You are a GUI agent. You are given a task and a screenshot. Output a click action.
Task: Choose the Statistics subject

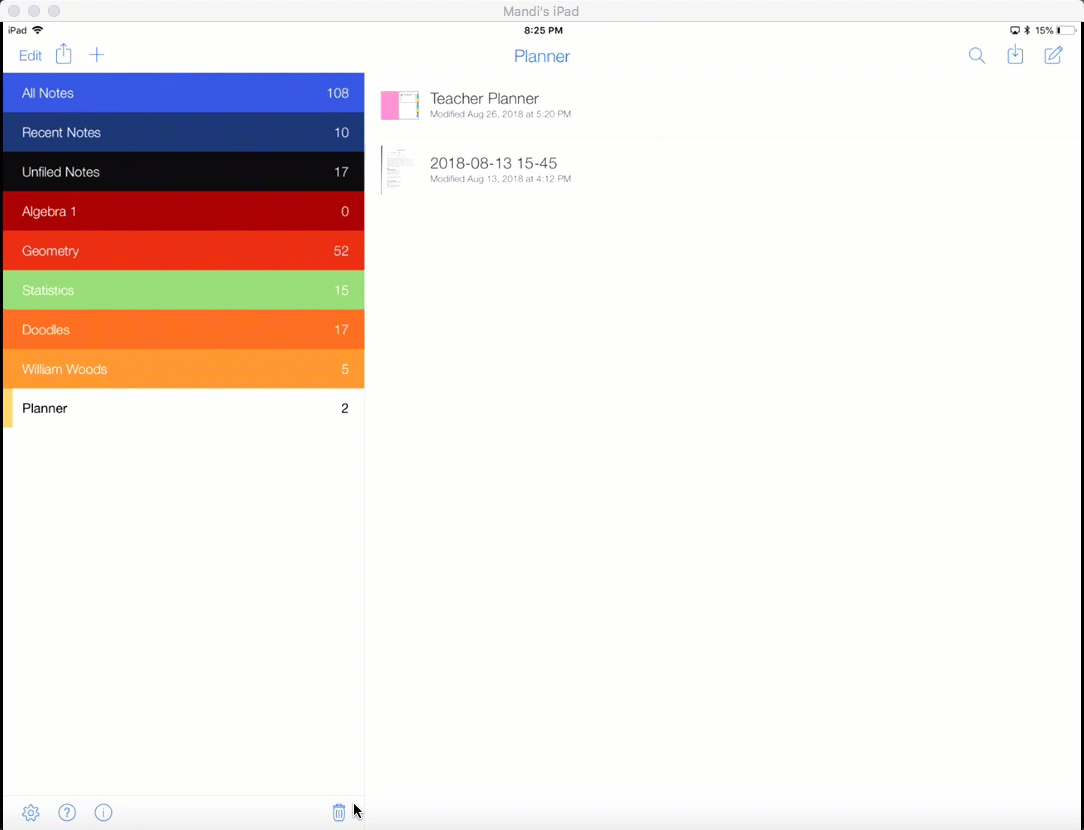(x=183, y=290)
